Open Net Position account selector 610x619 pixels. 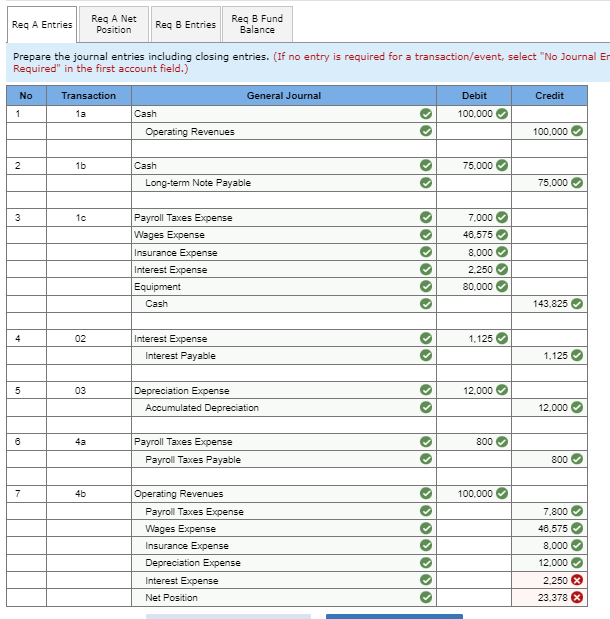pos(284,597)
